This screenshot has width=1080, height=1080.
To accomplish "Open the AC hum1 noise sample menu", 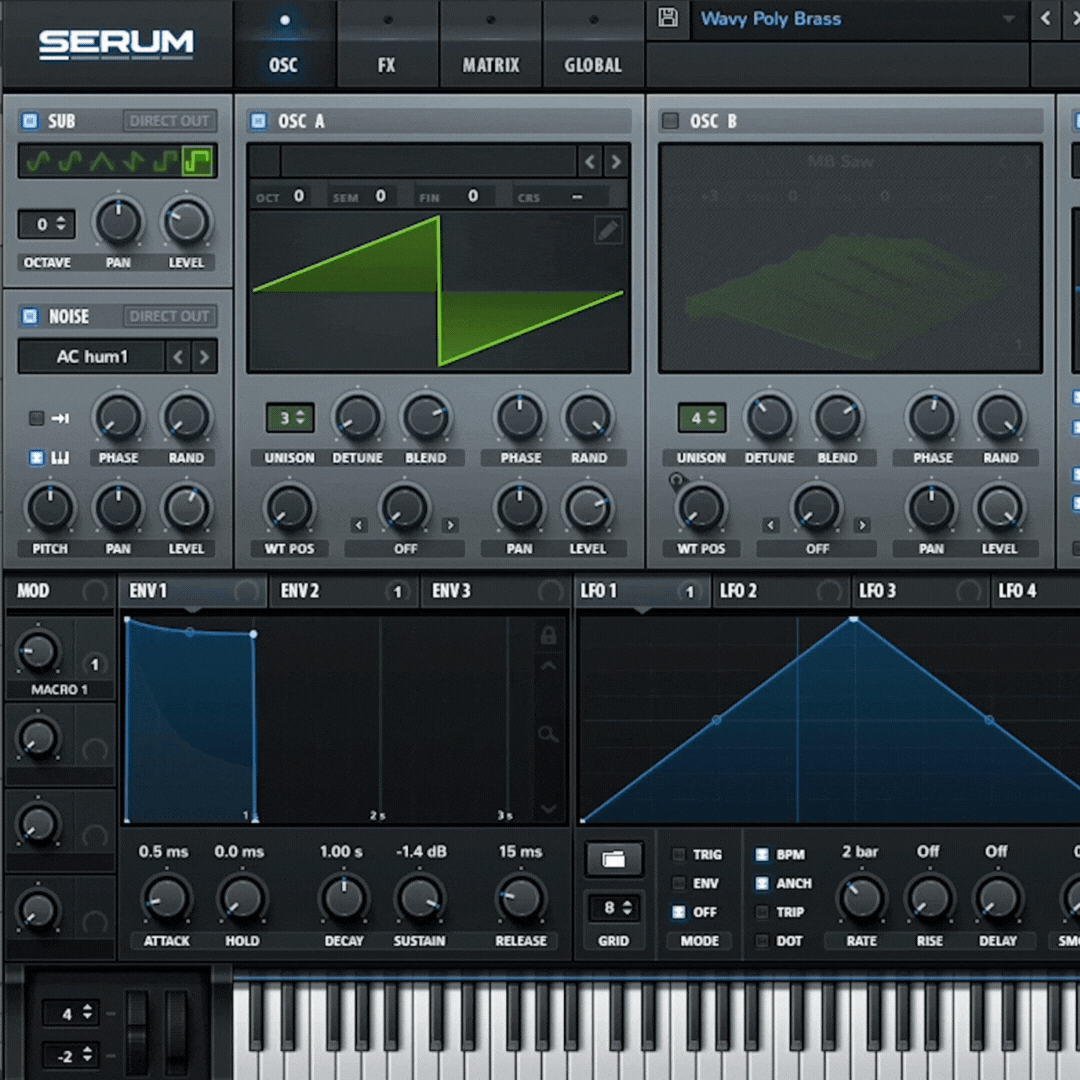I will pos(92,357).
